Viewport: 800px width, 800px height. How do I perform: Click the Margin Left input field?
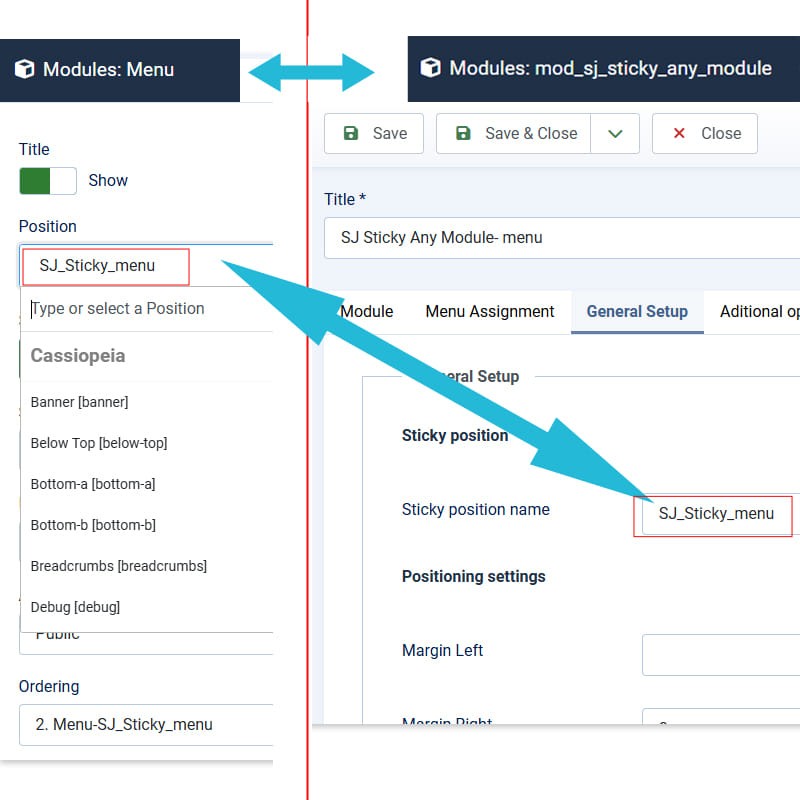tap(721, 655)
